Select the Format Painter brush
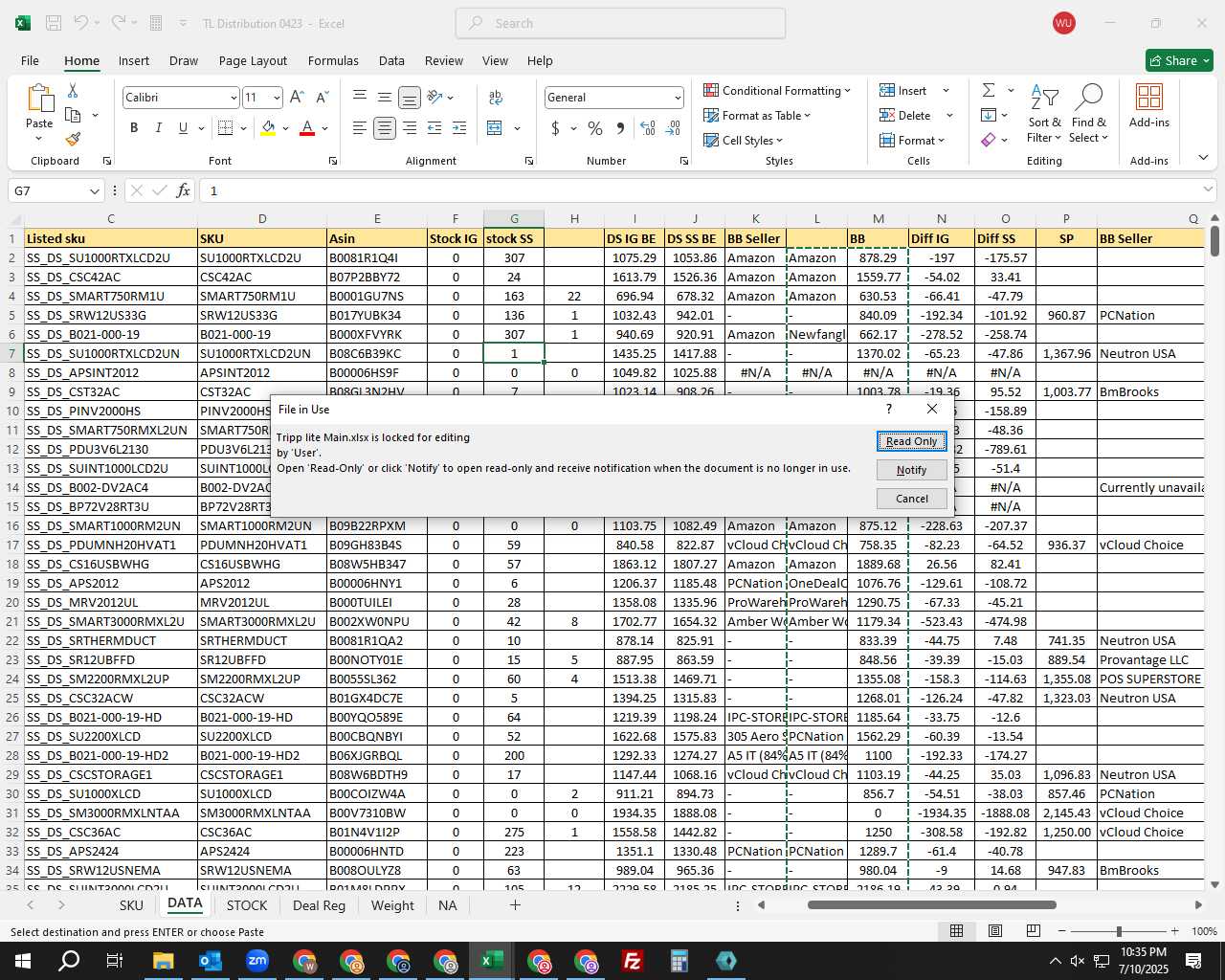The height and width of the screenshot is (980, 1225). point(73,139)
